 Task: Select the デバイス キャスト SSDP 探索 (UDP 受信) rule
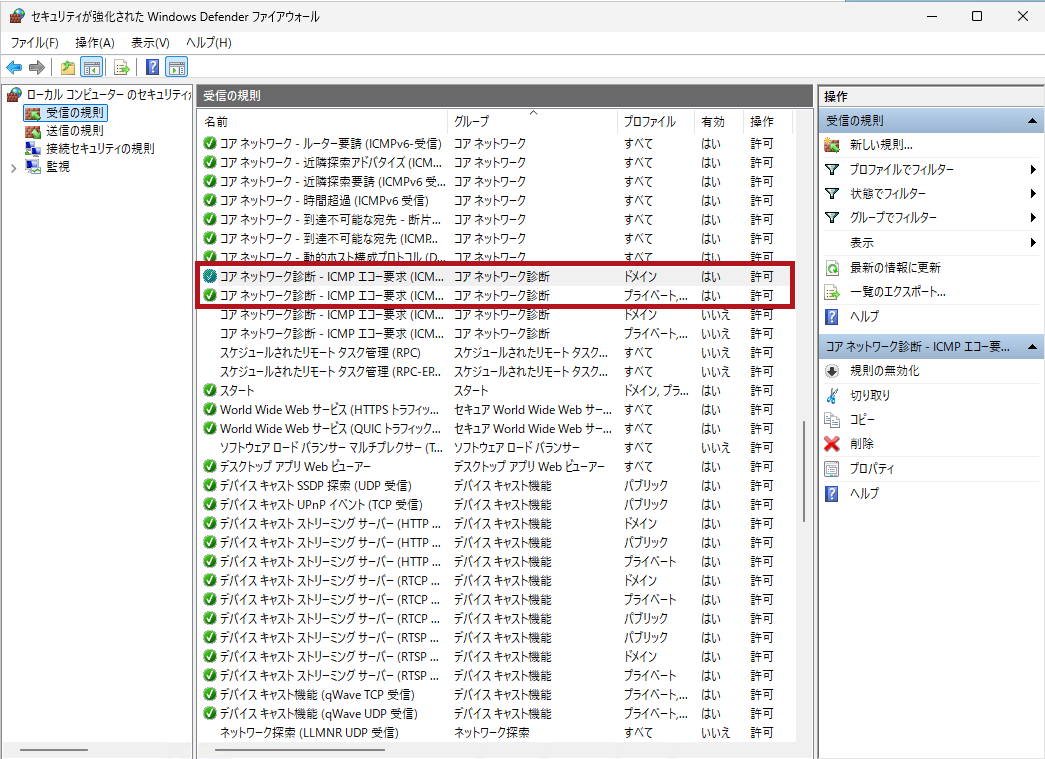pyautogui.click(x=497, y=486)
